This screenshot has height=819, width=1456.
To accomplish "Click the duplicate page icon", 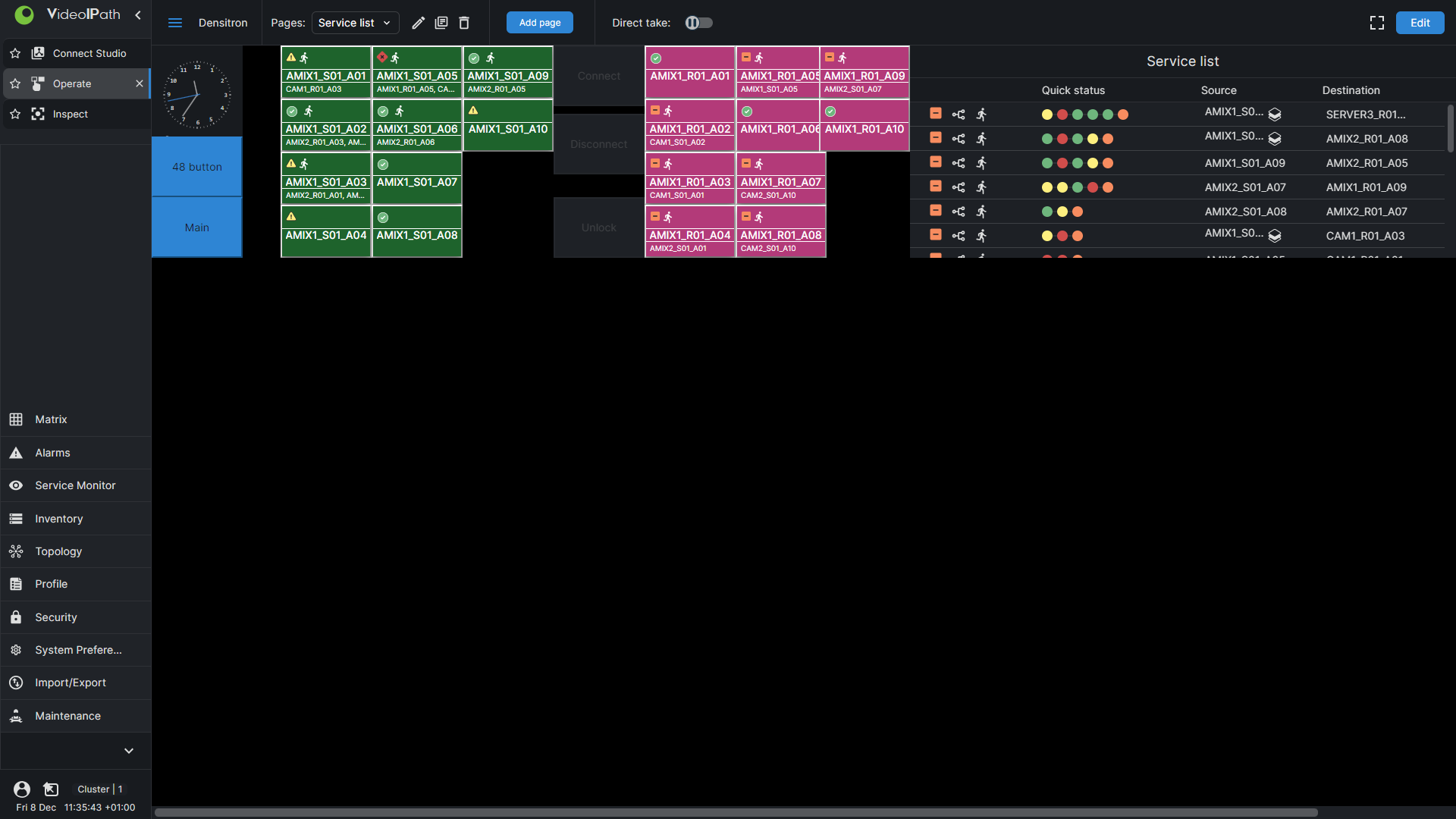I will pyautogui.click(x=441, y=23).
